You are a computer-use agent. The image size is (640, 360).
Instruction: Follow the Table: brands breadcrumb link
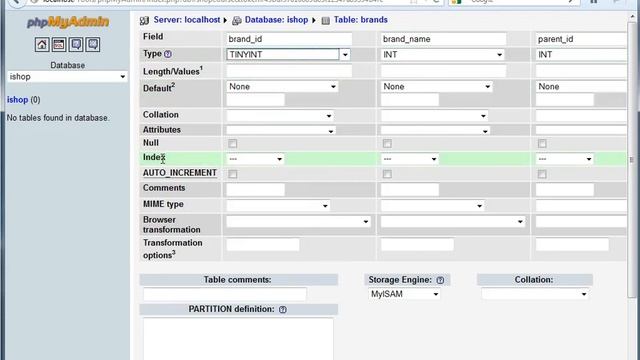[361, 20]
